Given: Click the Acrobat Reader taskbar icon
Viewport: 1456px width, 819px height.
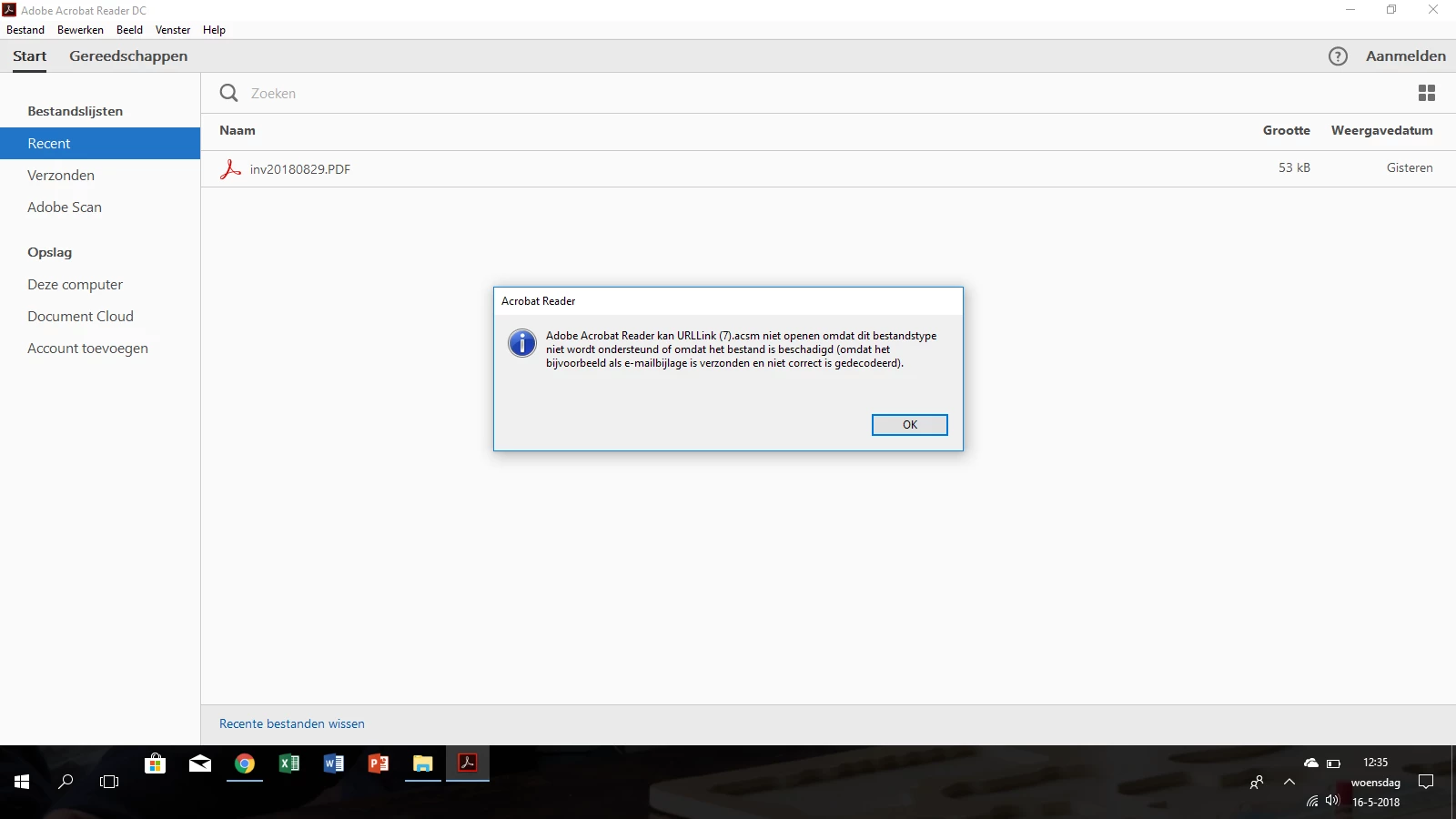Looking at the screenshot, I should [x=468, y=763].
